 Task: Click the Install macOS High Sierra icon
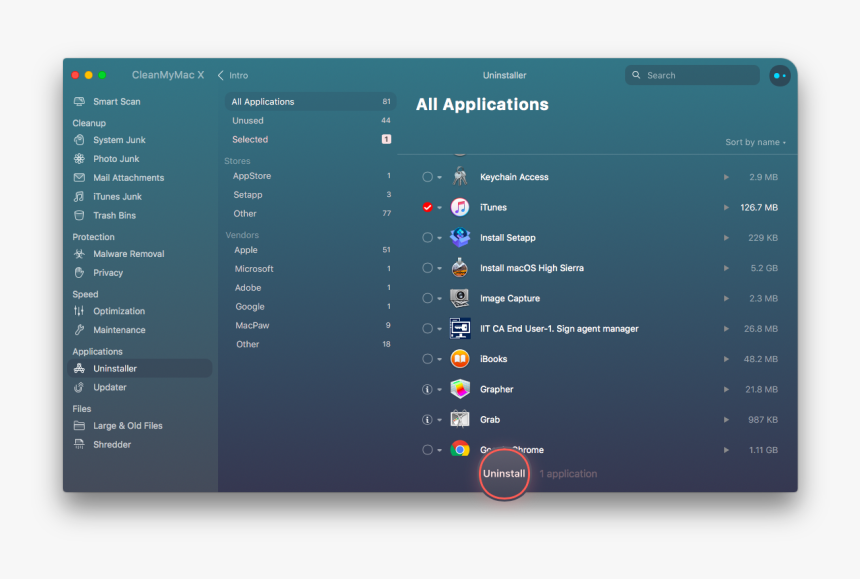click(460, 268)
